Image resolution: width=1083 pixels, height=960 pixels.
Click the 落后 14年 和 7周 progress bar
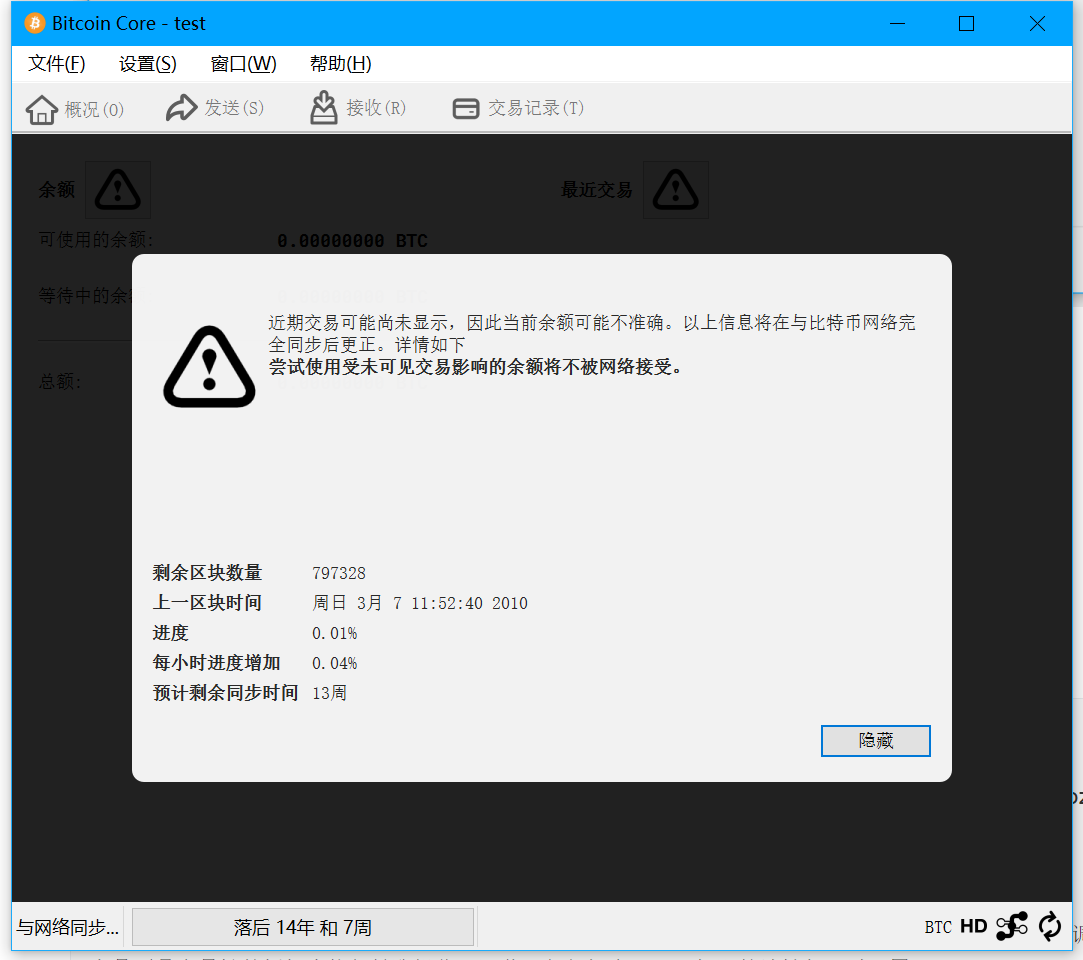[x=303, y=927]
